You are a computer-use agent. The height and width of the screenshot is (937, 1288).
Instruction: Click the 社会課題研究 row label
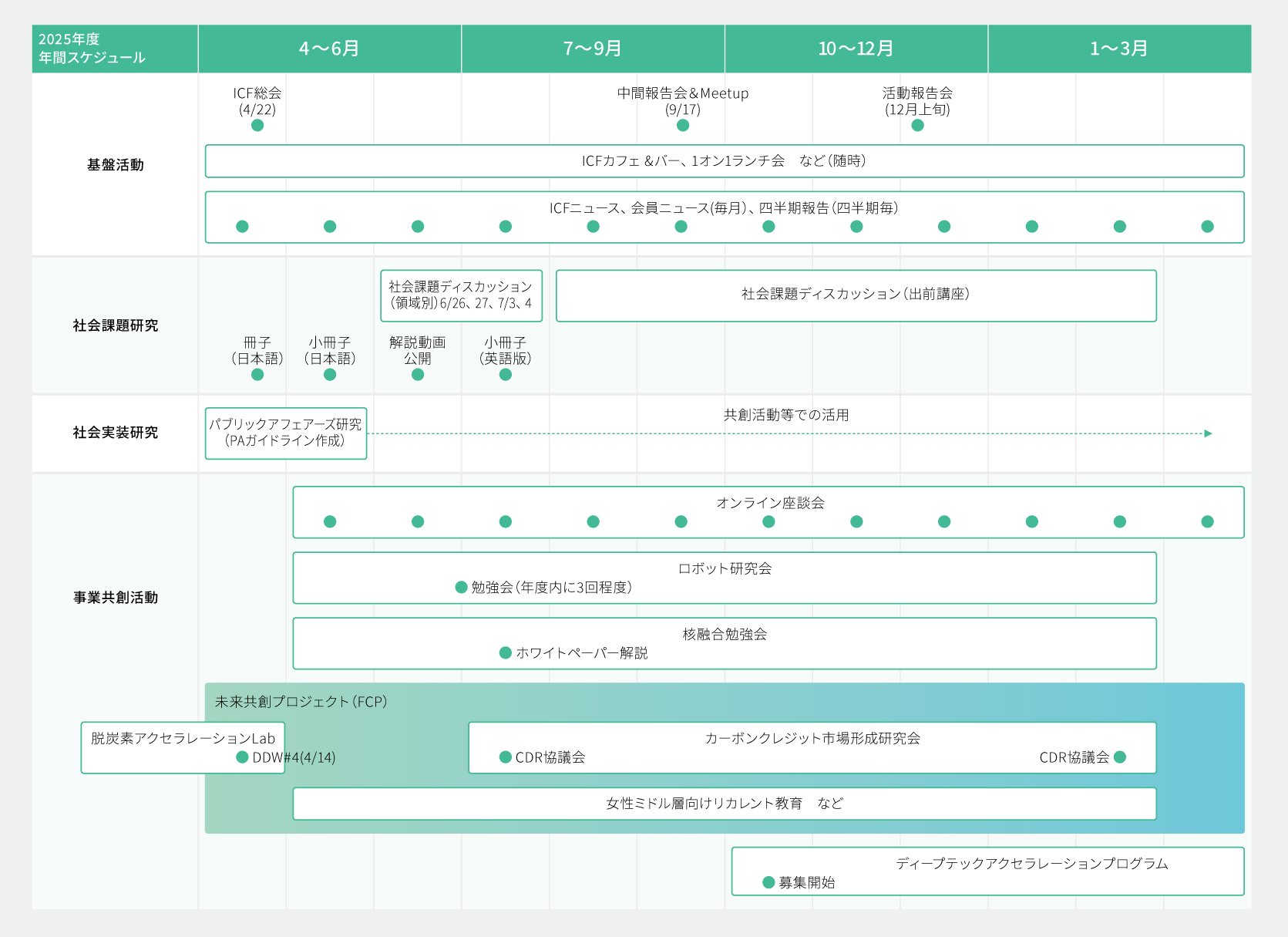point(116,325)
